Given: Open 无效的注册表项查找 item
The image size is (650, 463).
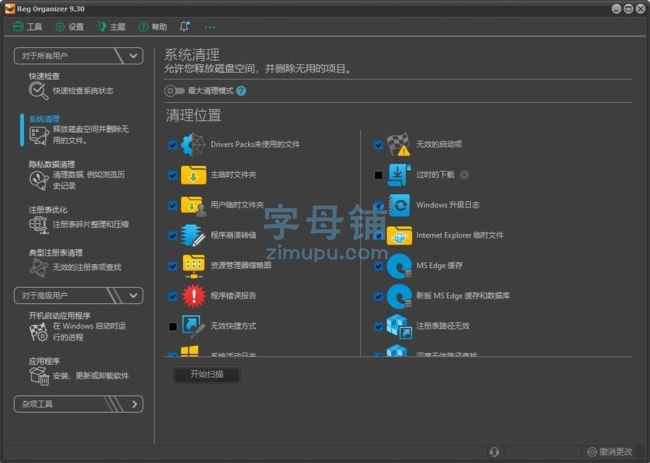Looking at the screenshot, I should (x=87, y=267).
